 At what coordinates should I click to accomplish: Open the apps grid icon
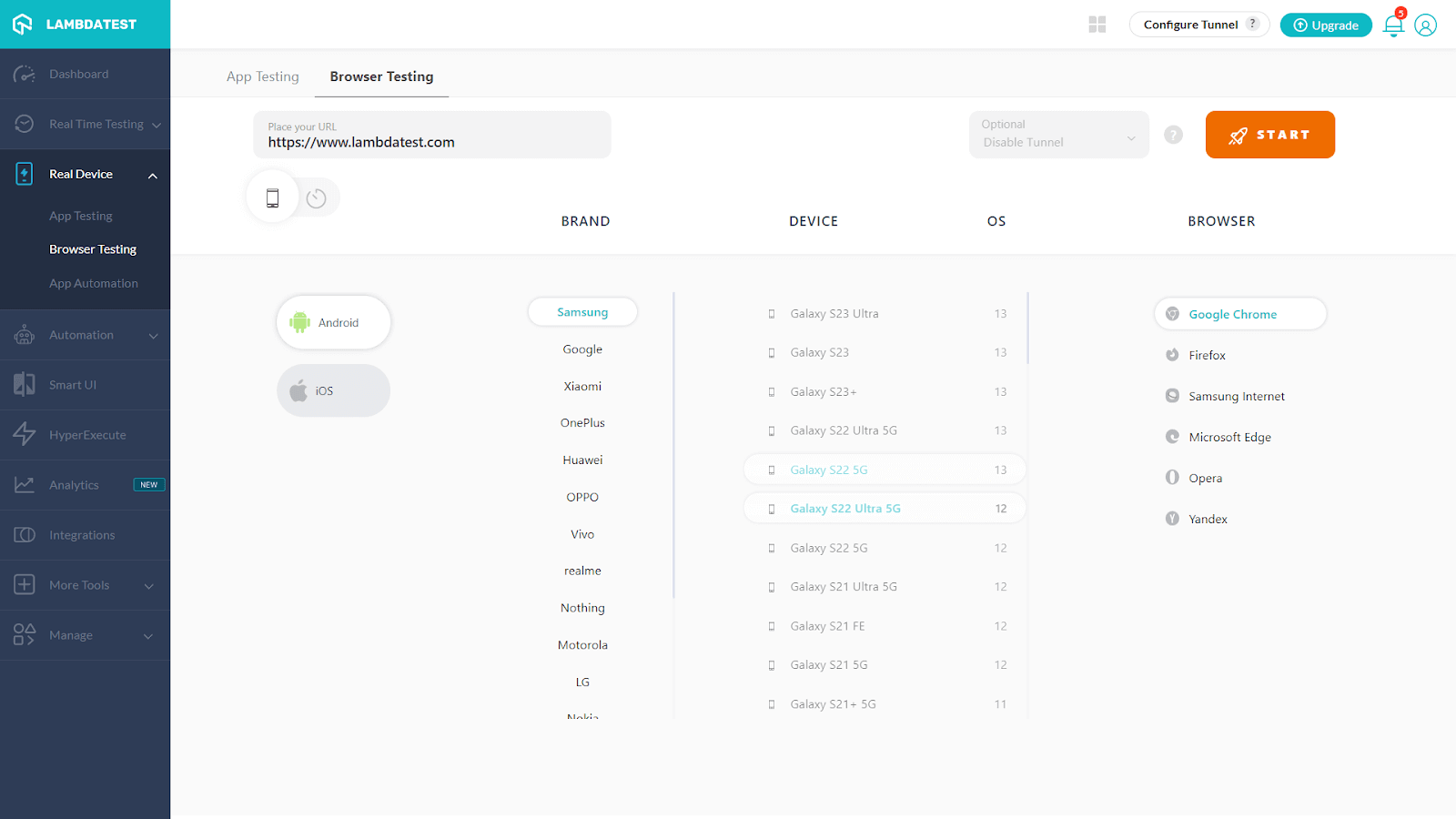pos(1097,25)
